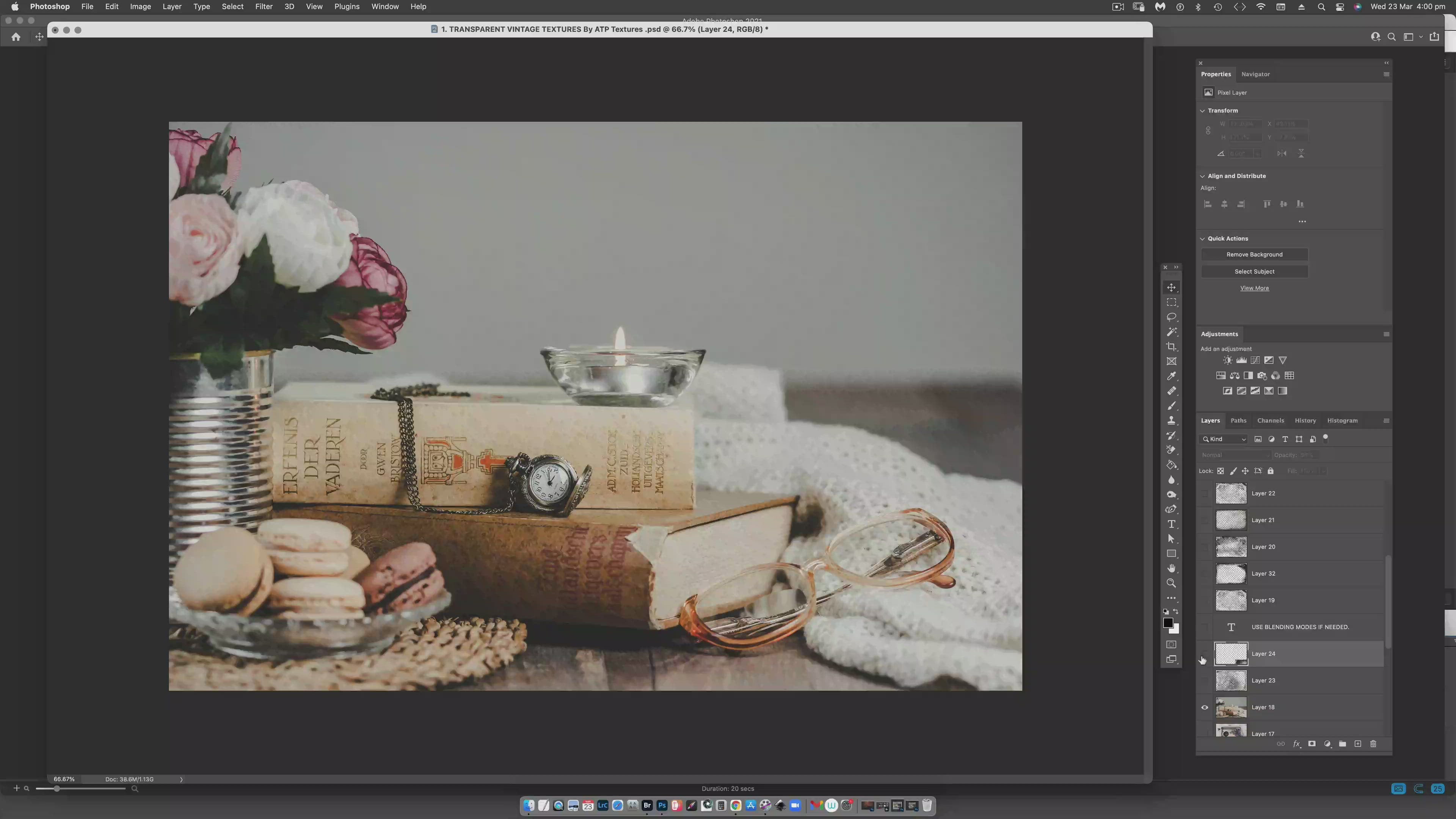
Task: Select the Horizontal Type tool
Action: click(x=1171, y=524)
